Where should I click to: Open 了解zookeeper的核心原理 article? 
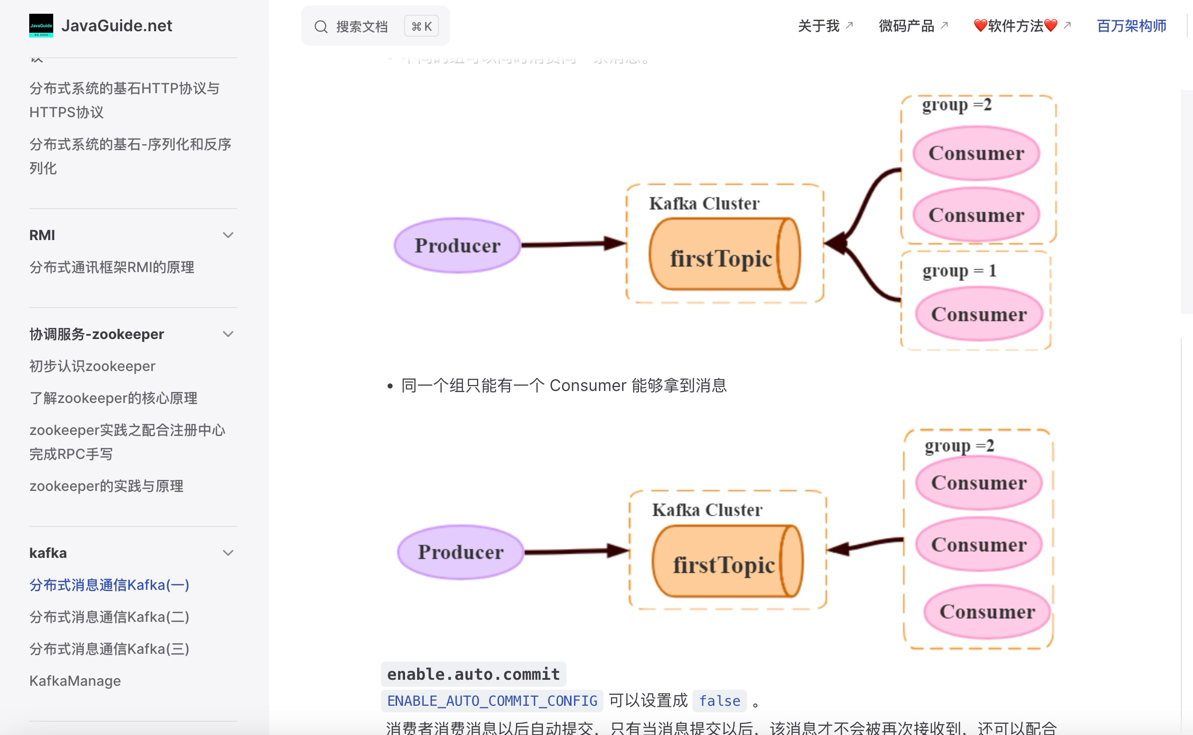[113, 398]
